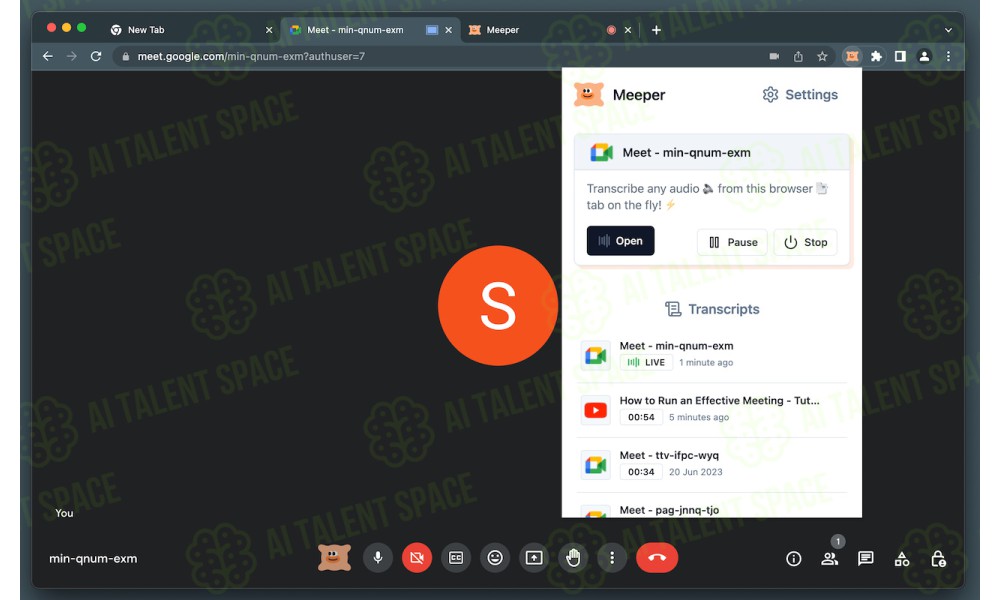
Task: Stop the Meeper transcription
Action: 805,242
